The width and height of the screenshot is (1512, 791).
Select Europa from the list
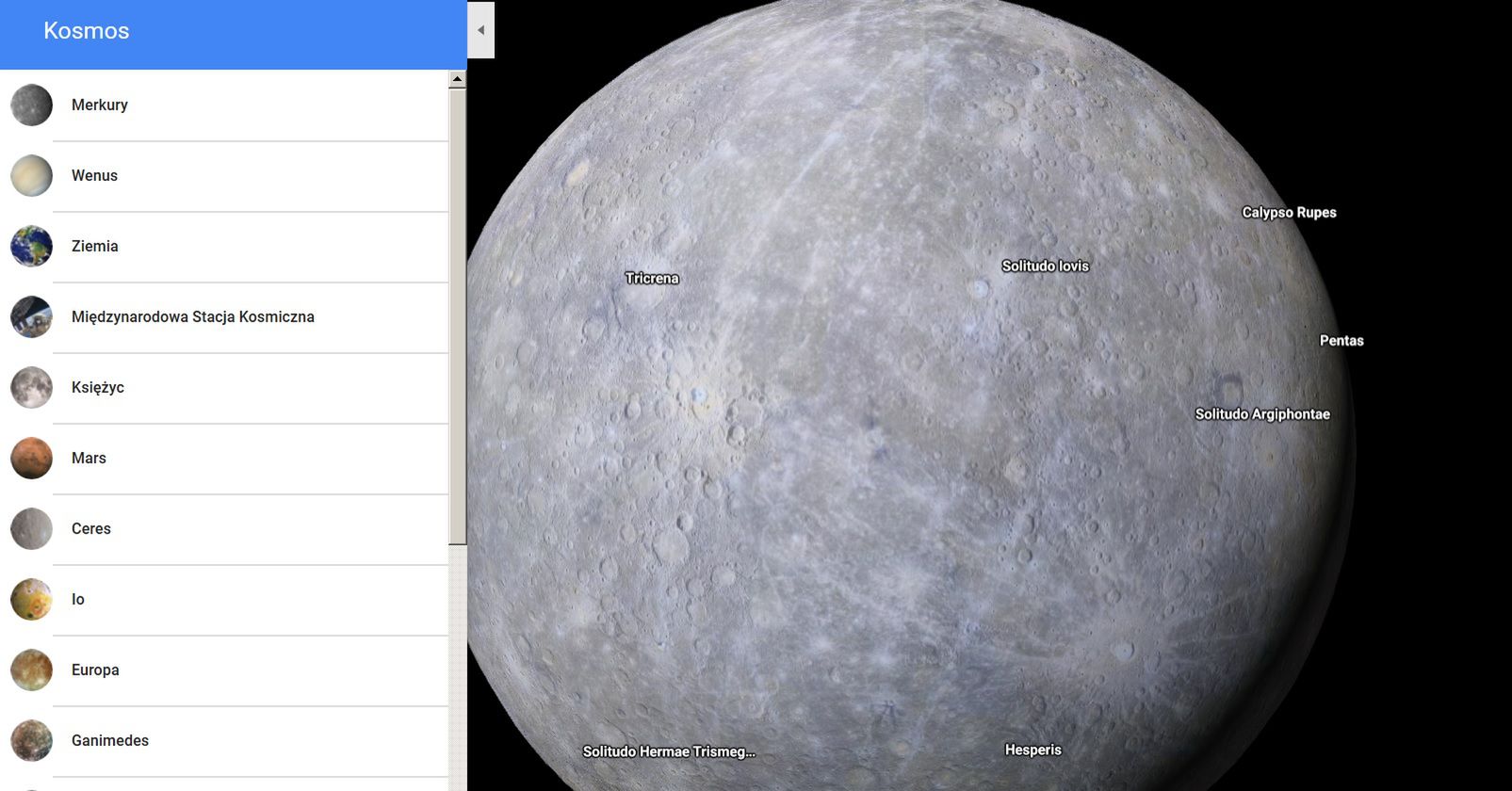tap(224, 670)
